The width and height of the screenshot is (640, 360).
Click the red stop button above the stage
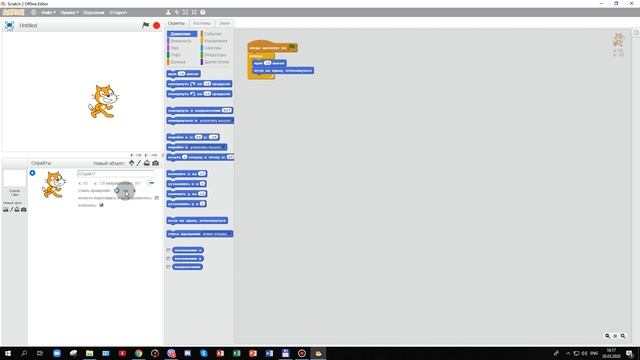click(x=156, y=25)
